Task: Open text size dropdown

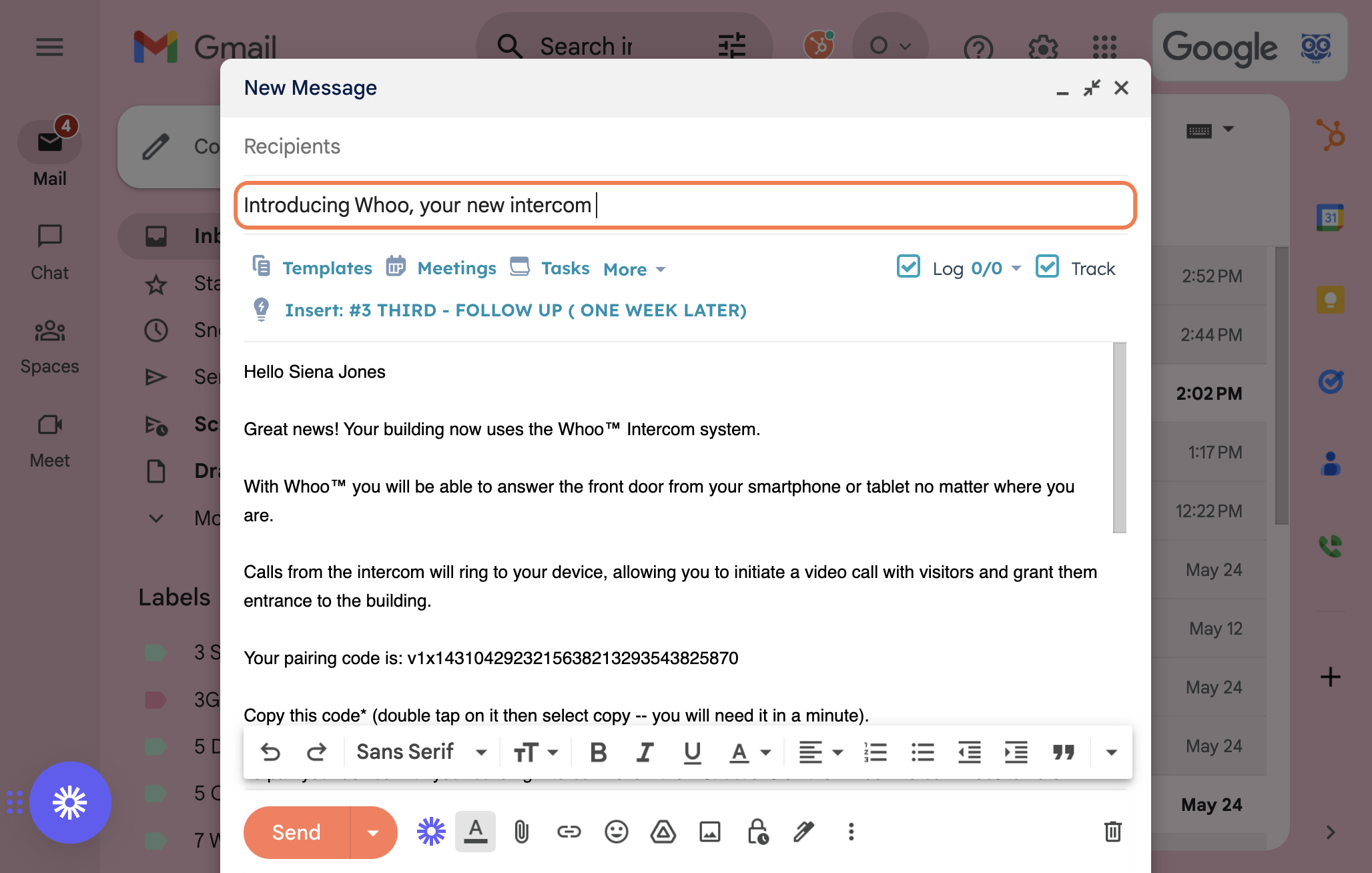Action: point(536,752)
